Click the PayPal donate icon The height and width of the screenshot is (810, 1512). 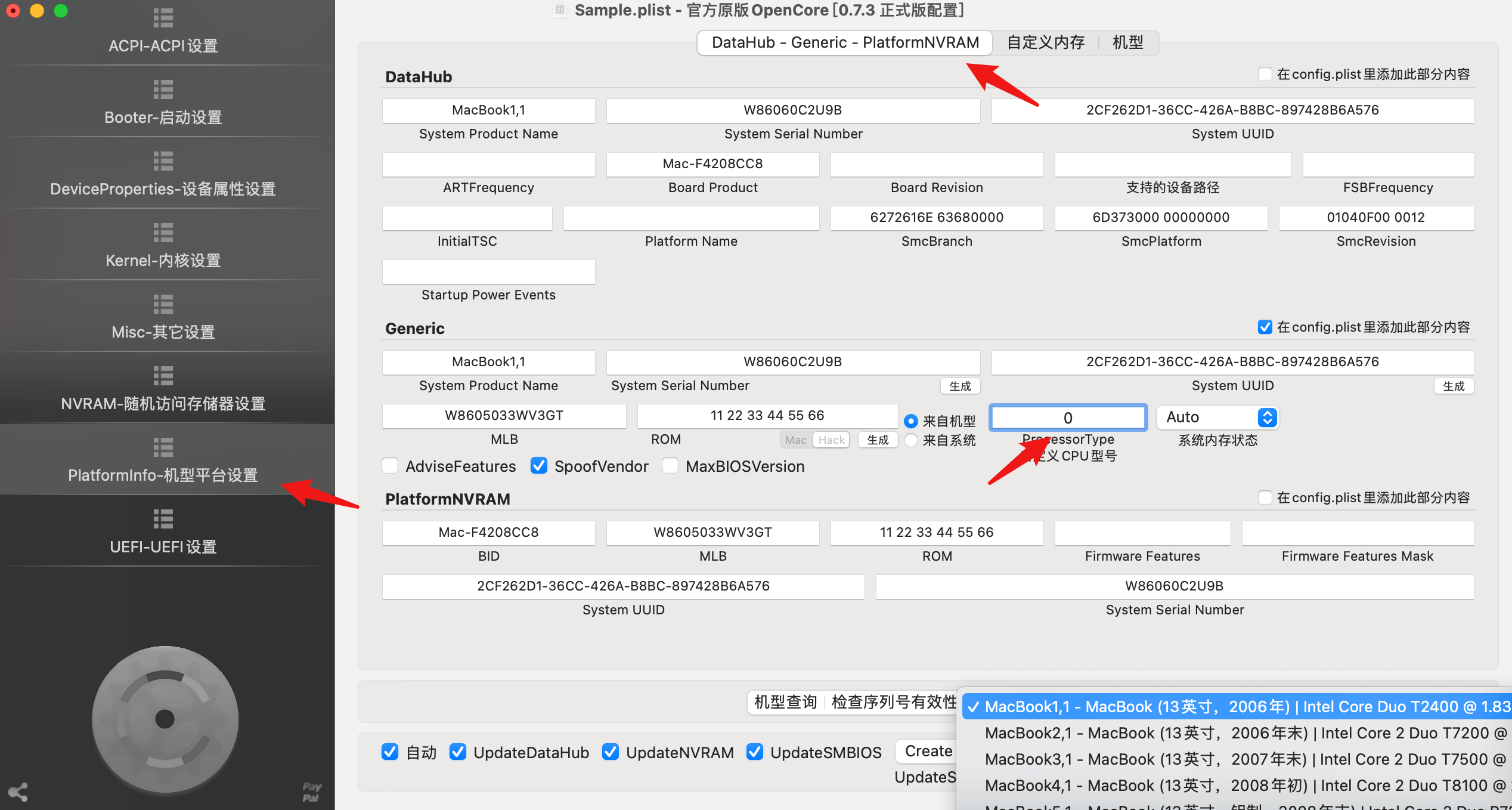(x=311, y=792)
